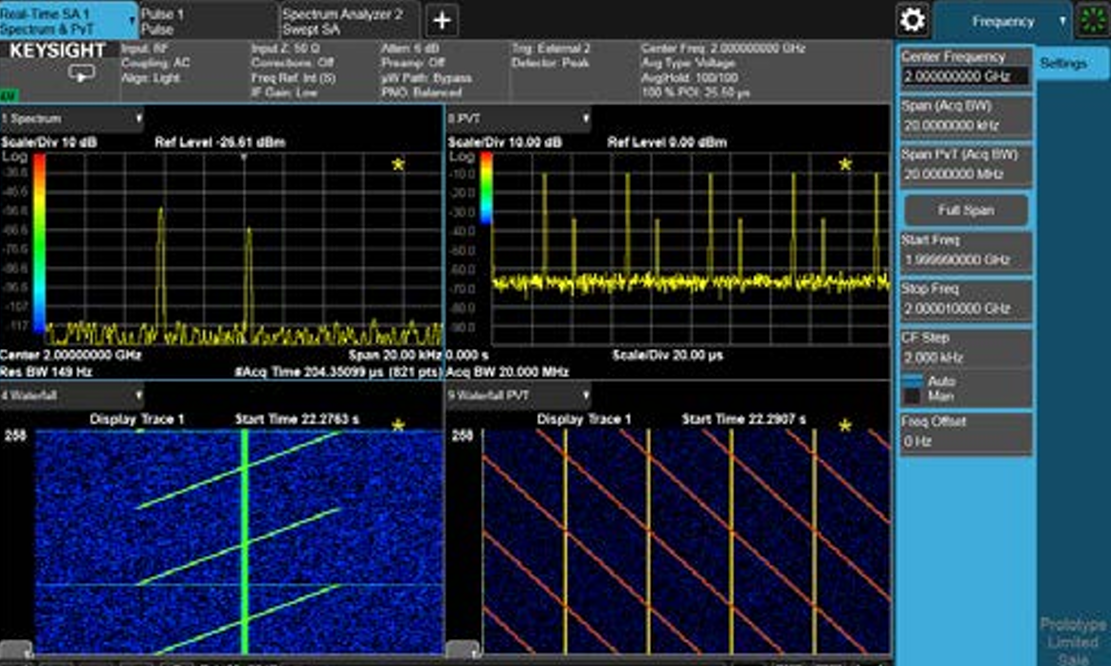Screen dimensions: 1111x666
Task: Click the yellow star in PVT window
Action: click(845, 164)
